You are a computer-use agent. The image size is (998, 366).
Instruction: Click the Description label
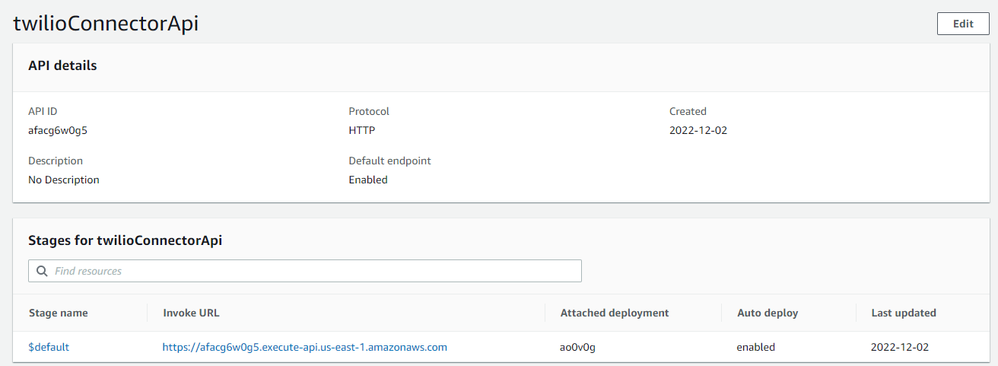tap(55, 161)
